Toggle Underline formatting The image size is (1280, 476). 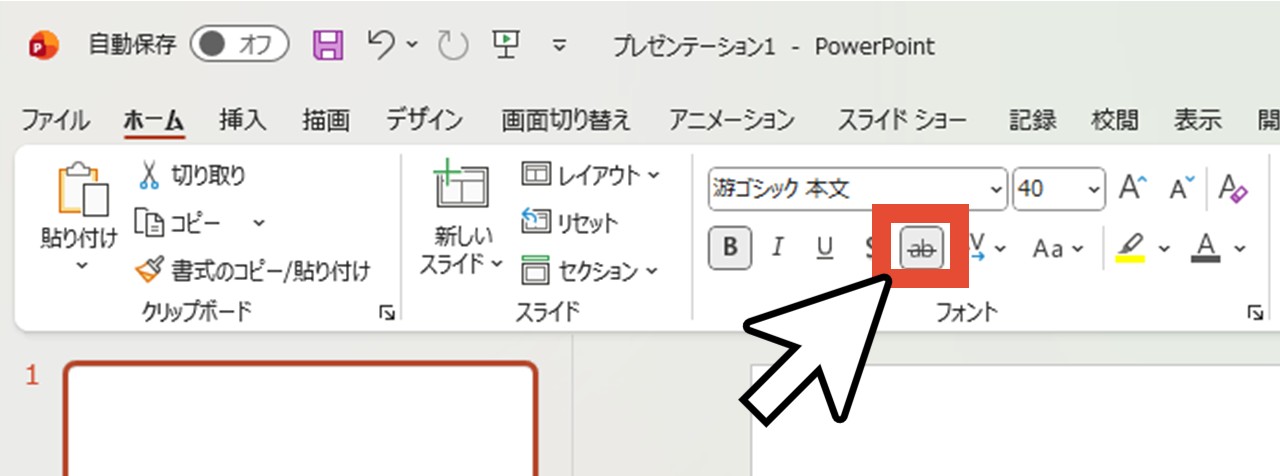825,248
